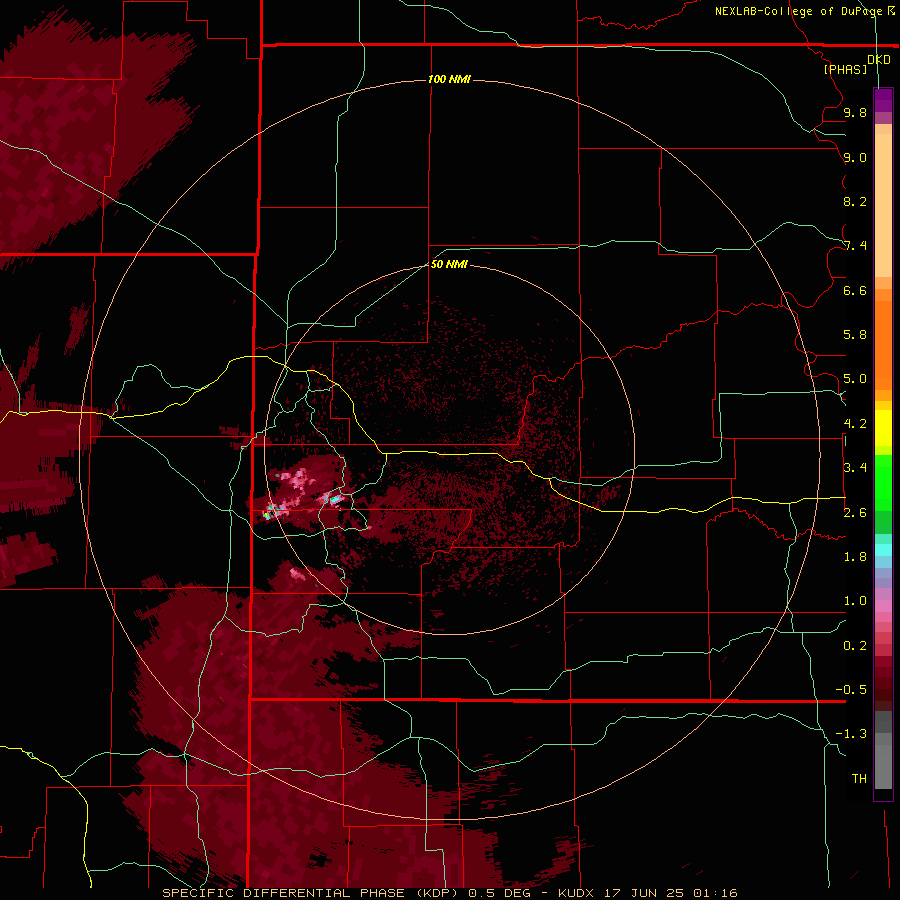This screenshot has width=900, height=900.
Task: Pick the cyan color bar segment
Action: pyautogui.click(x=883, y=550)
